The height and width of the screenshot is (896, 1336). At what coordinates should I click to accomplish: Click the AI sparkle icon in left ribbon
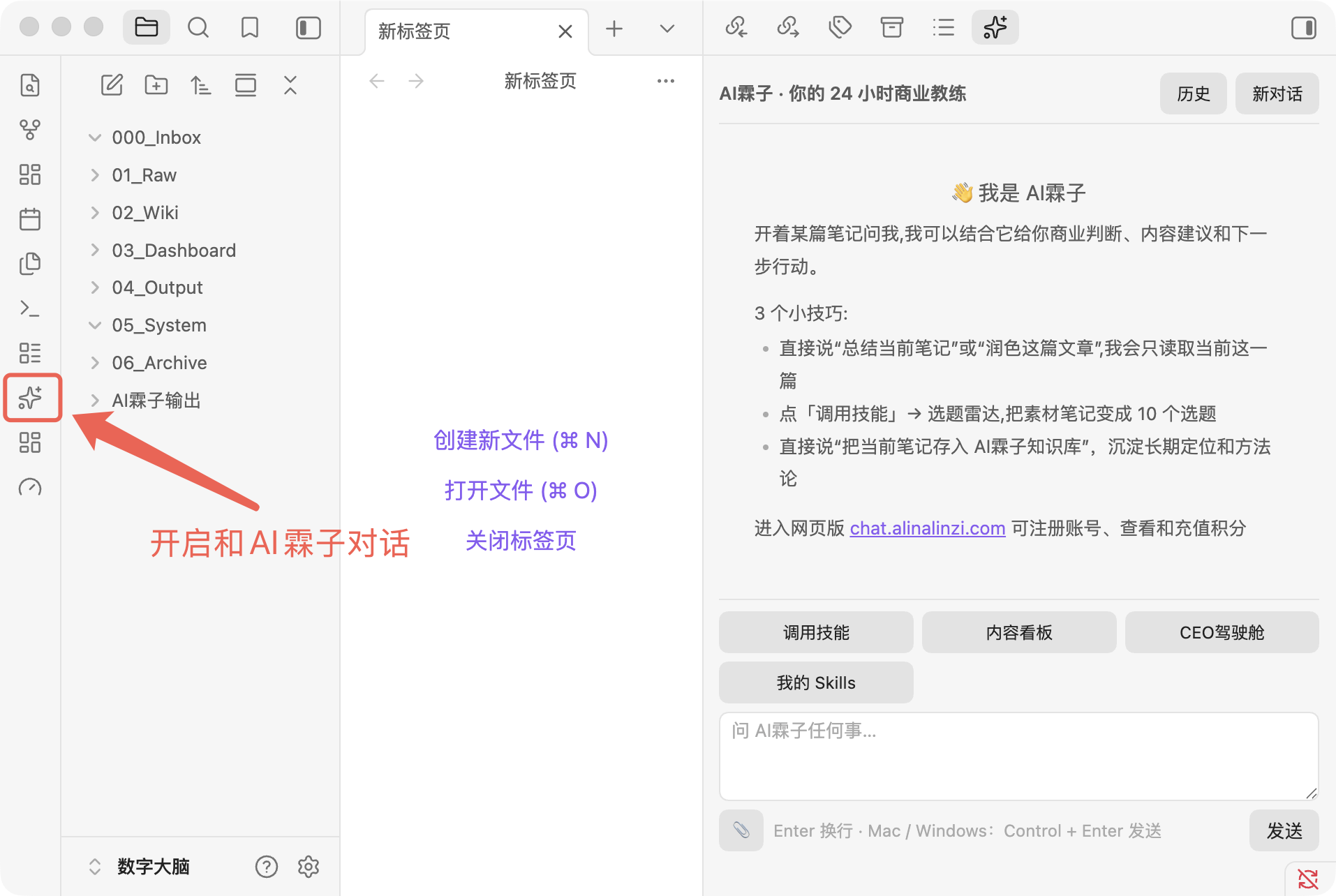(30, 398)
